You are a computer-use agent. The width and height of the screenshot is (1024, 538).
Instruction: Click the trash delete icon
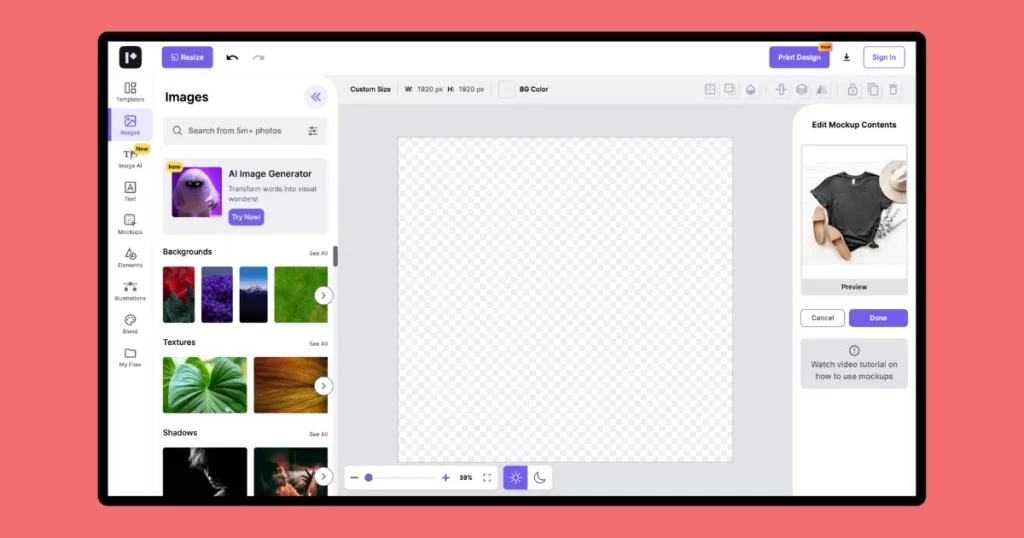pos(894,90)
